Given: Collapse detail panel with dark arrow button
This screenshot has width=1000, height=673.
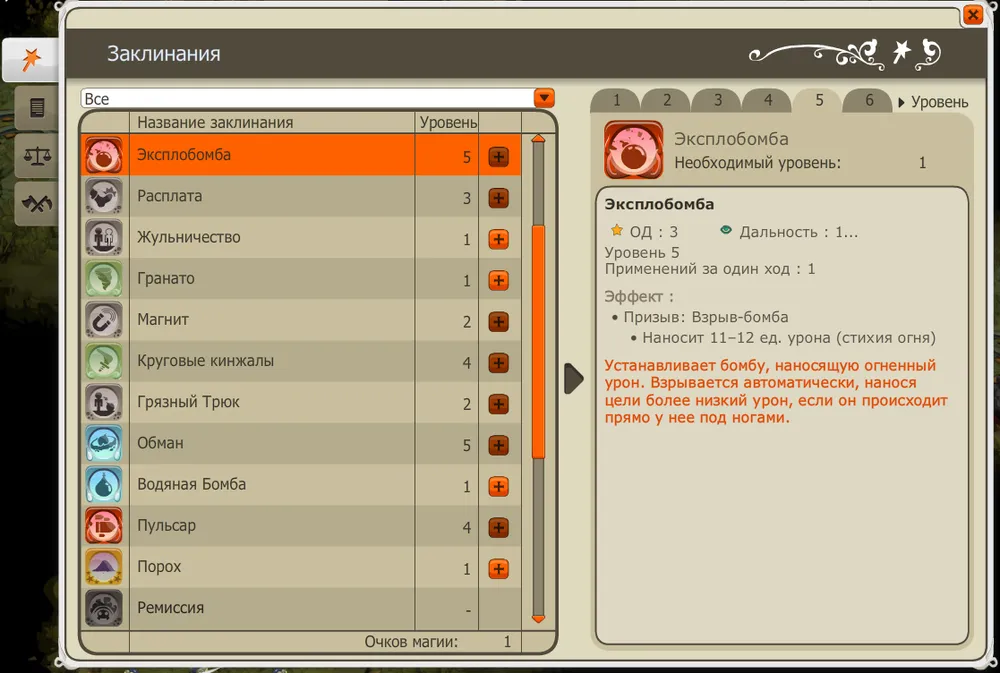Looking at the screenshot, I should click(x=574, y=379).
